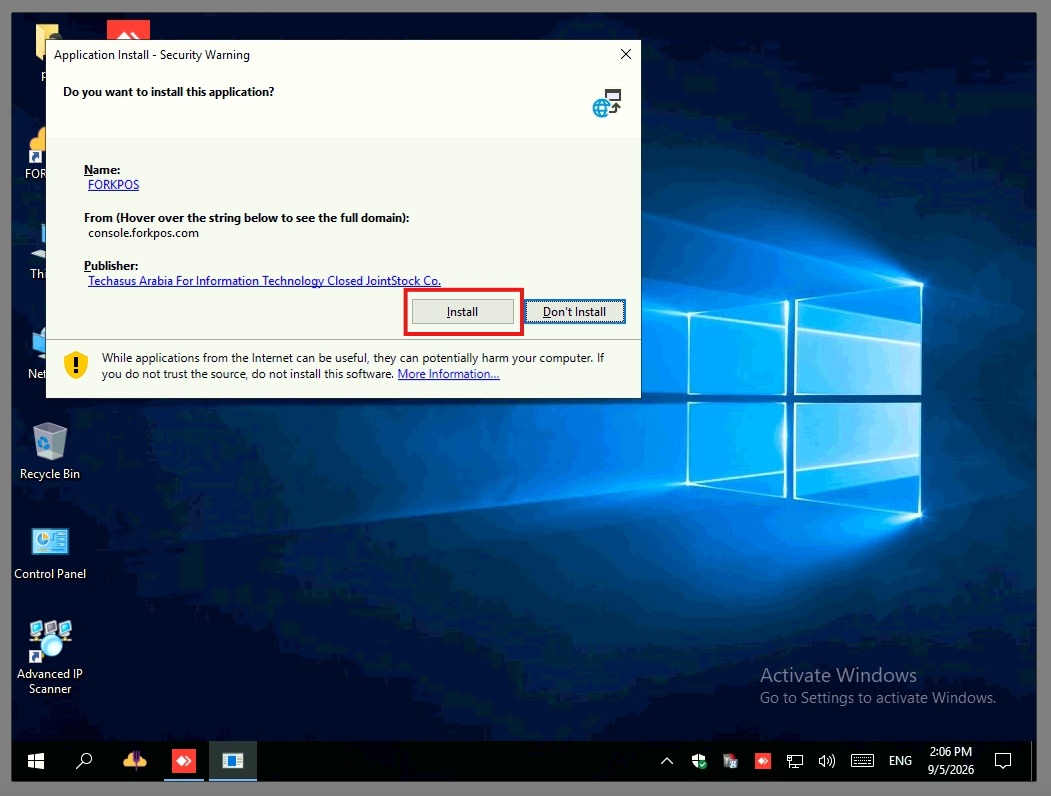
Task: Open the Techasus Arabia publisher link
Action: [x=264, y=281]
